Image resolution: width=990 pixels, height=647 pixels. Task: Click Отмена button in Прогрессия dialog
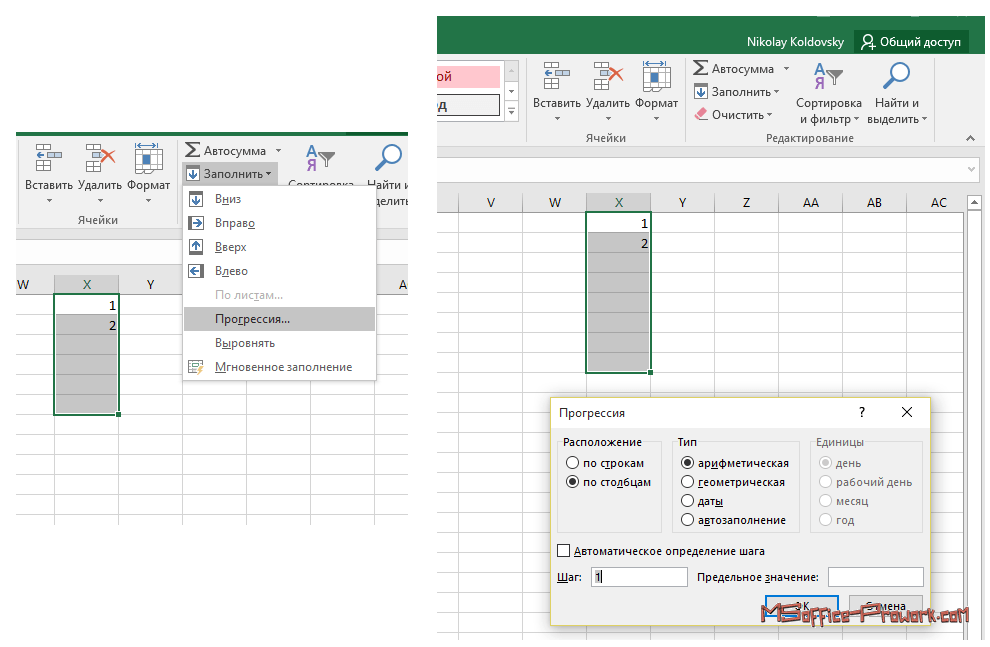(x=885, y=605)
